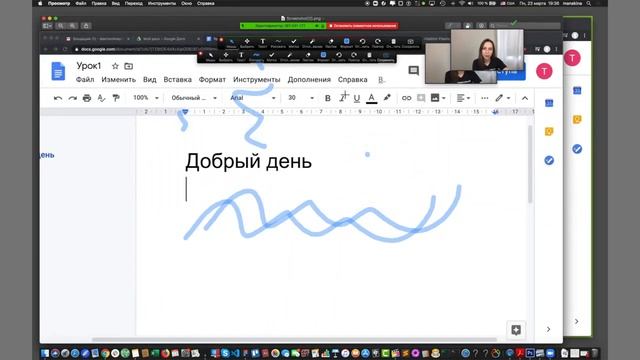Open Tasks icon in the background window

(577, 149)
